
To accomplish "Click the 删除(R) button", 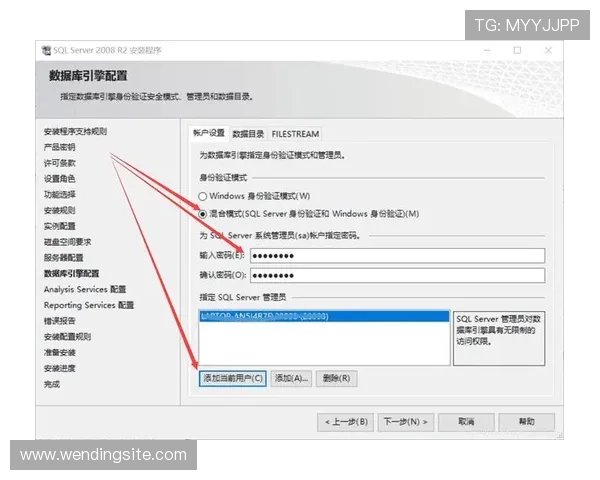I will 336,379.
